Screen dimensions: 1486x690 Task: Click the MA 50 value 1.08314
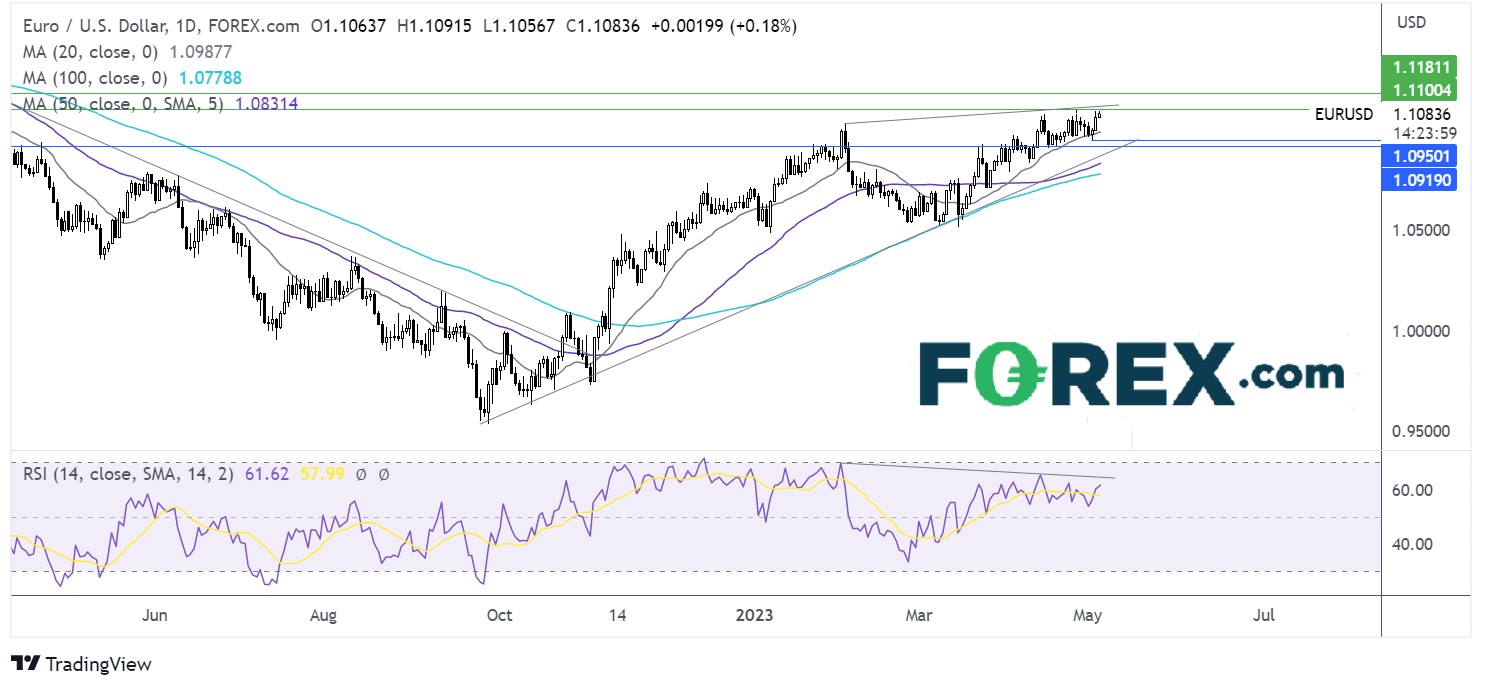(x=269, y=103)
